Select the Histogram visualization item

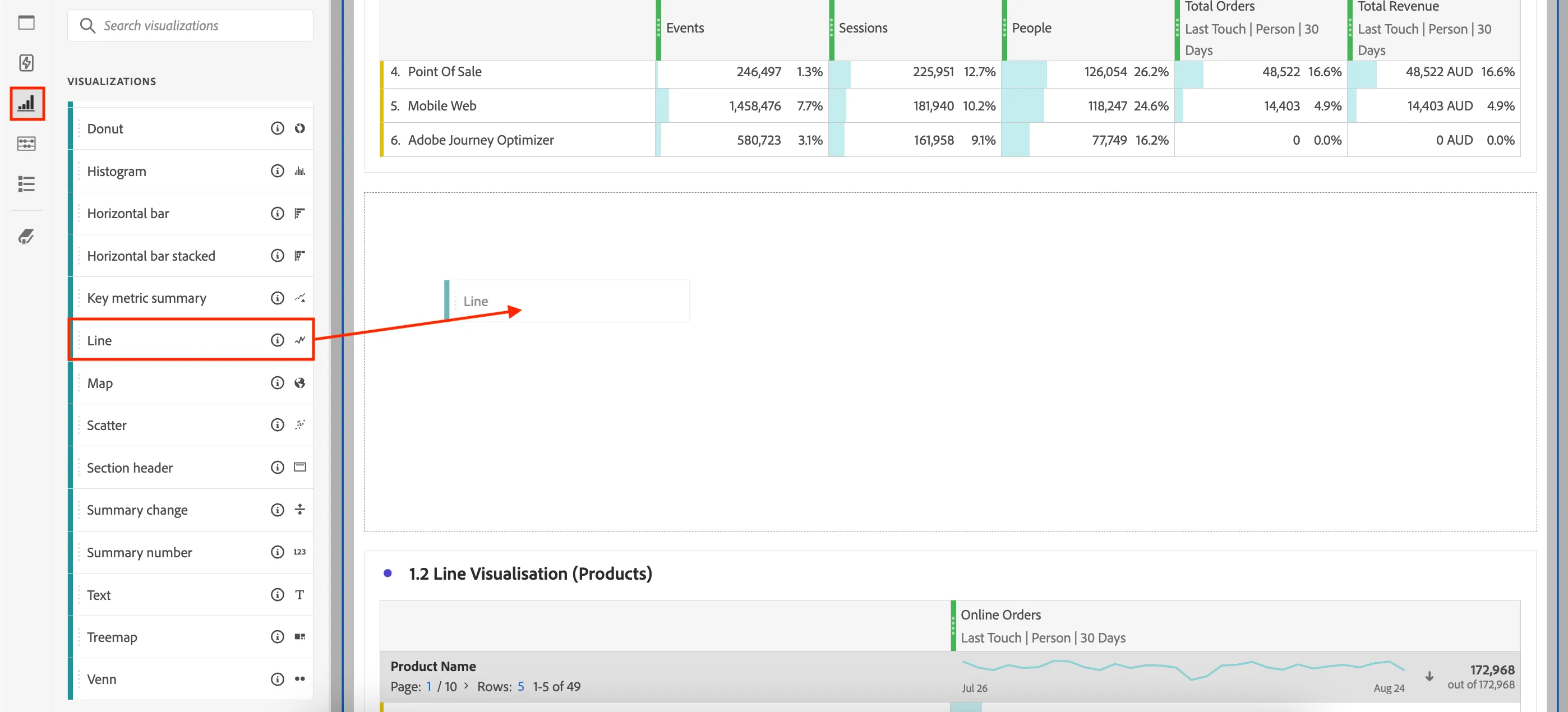(x=191, y=171)
